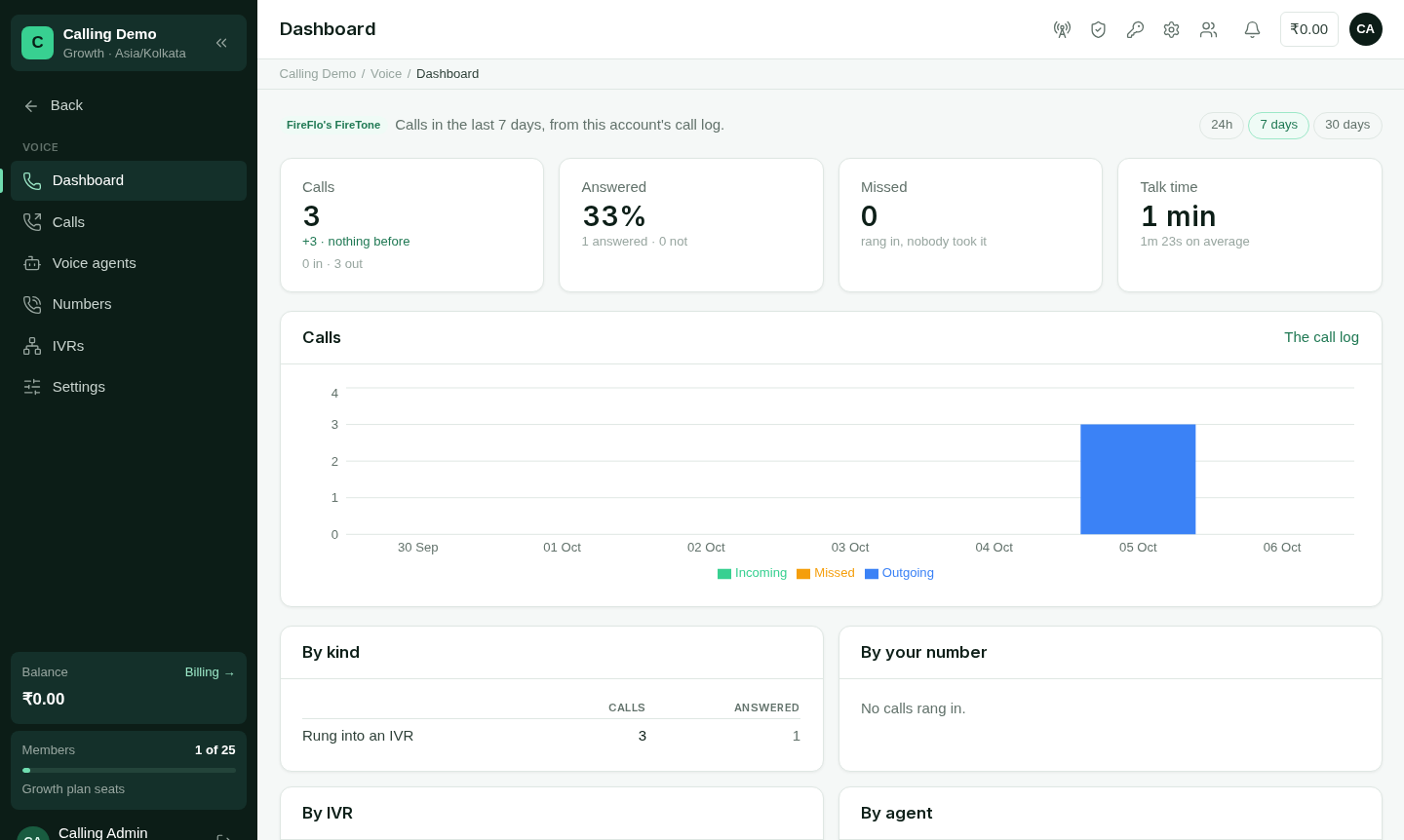This screenshot has width=1404, height=840.
Task: Open the Dashboard phone icon in the sidebar
Action: [x=32, y=181]
